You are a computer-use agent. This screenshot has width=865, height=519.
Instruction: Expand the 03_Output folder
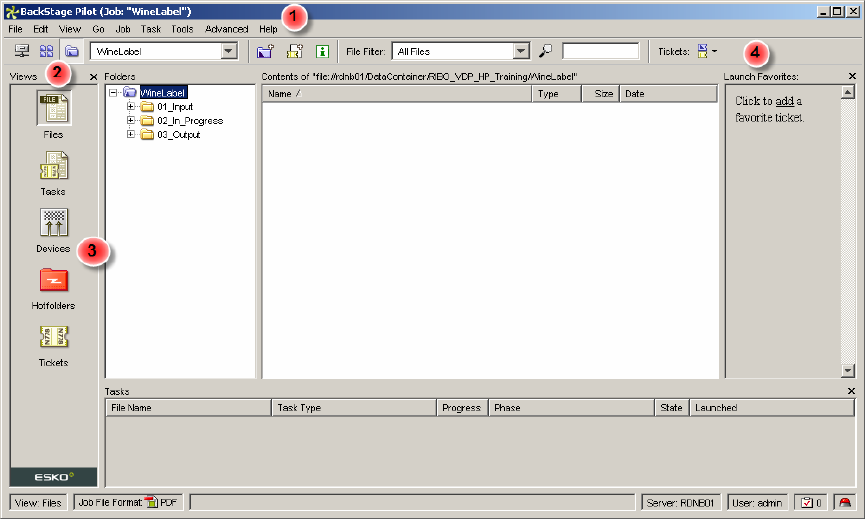coord(131,134)
